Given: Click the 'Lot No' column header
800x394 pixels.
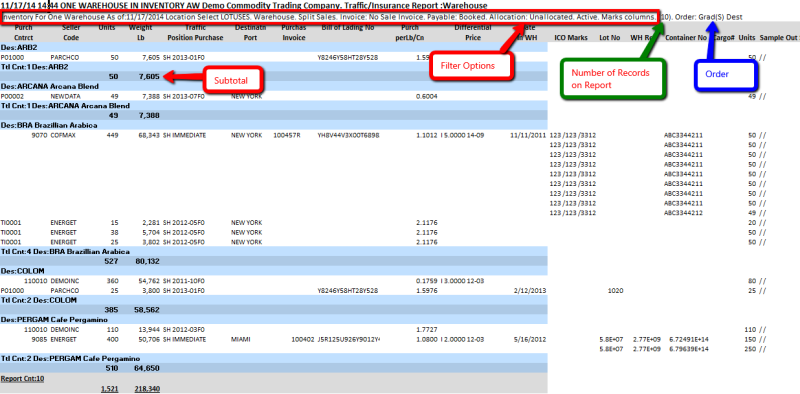Looking at the screenshot, I should click(x=609, y=38).
